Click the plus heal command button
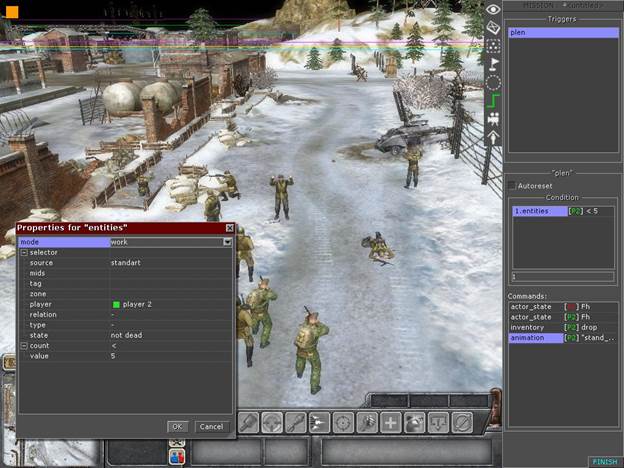 pyautogui.click(x=390, y=423)
